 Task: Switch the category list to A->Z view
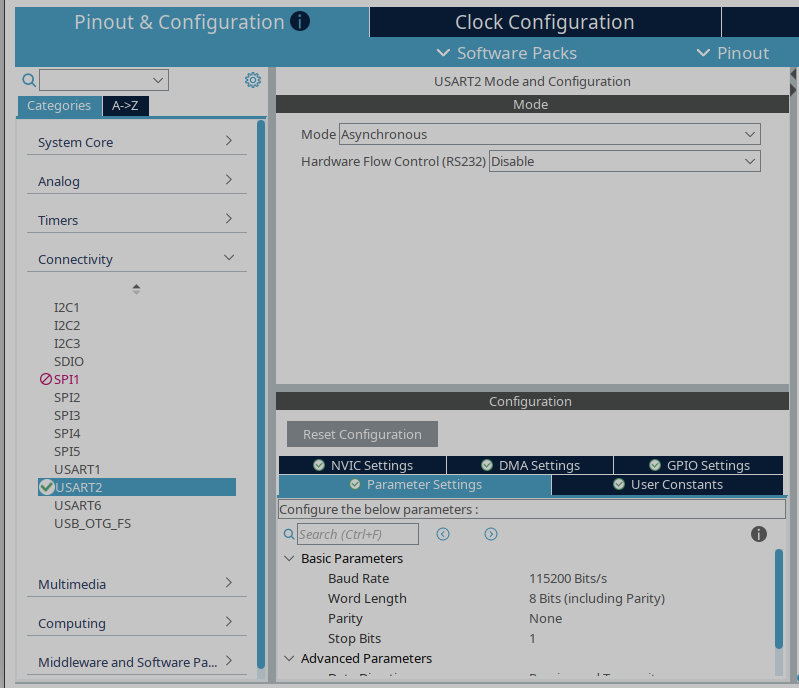point(126,106)
